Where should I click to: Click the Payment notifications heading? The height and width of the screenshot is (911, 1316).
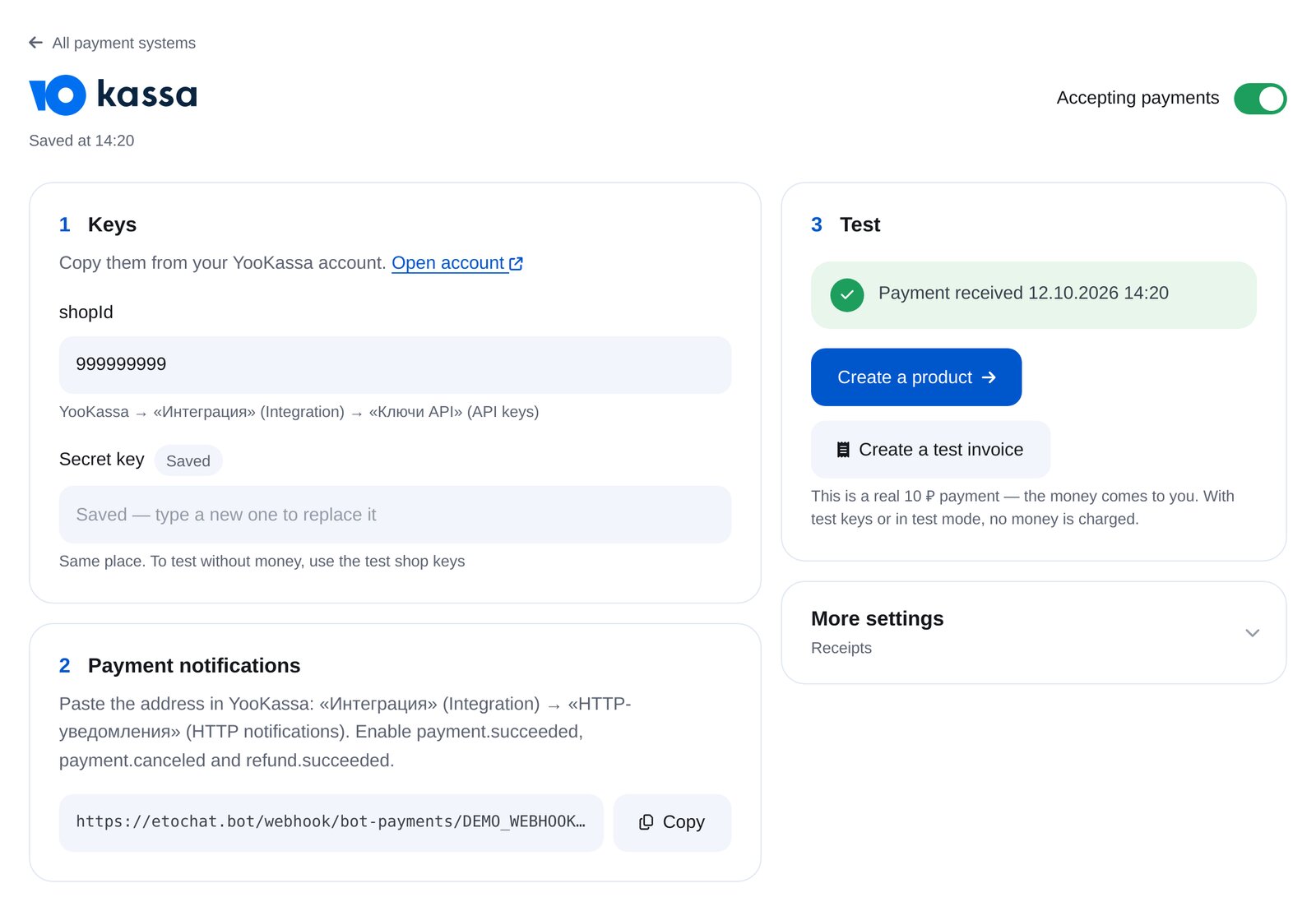coord(194,665)
